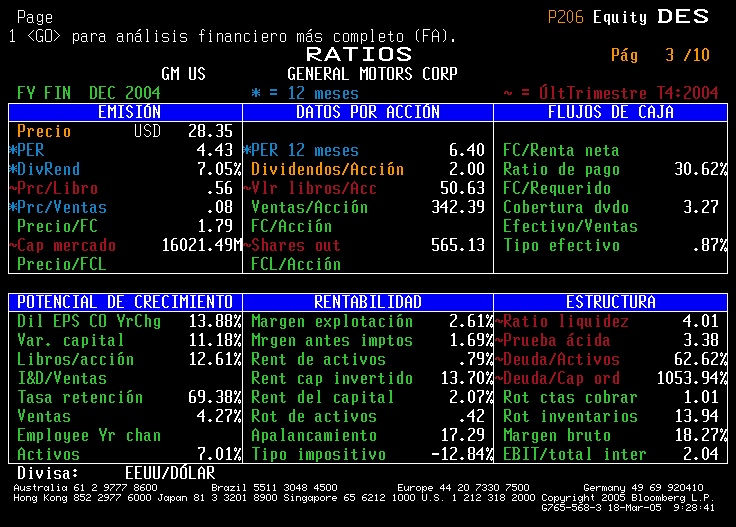
Task: Click the Tasa retención label
Action: tap(80, 397)
